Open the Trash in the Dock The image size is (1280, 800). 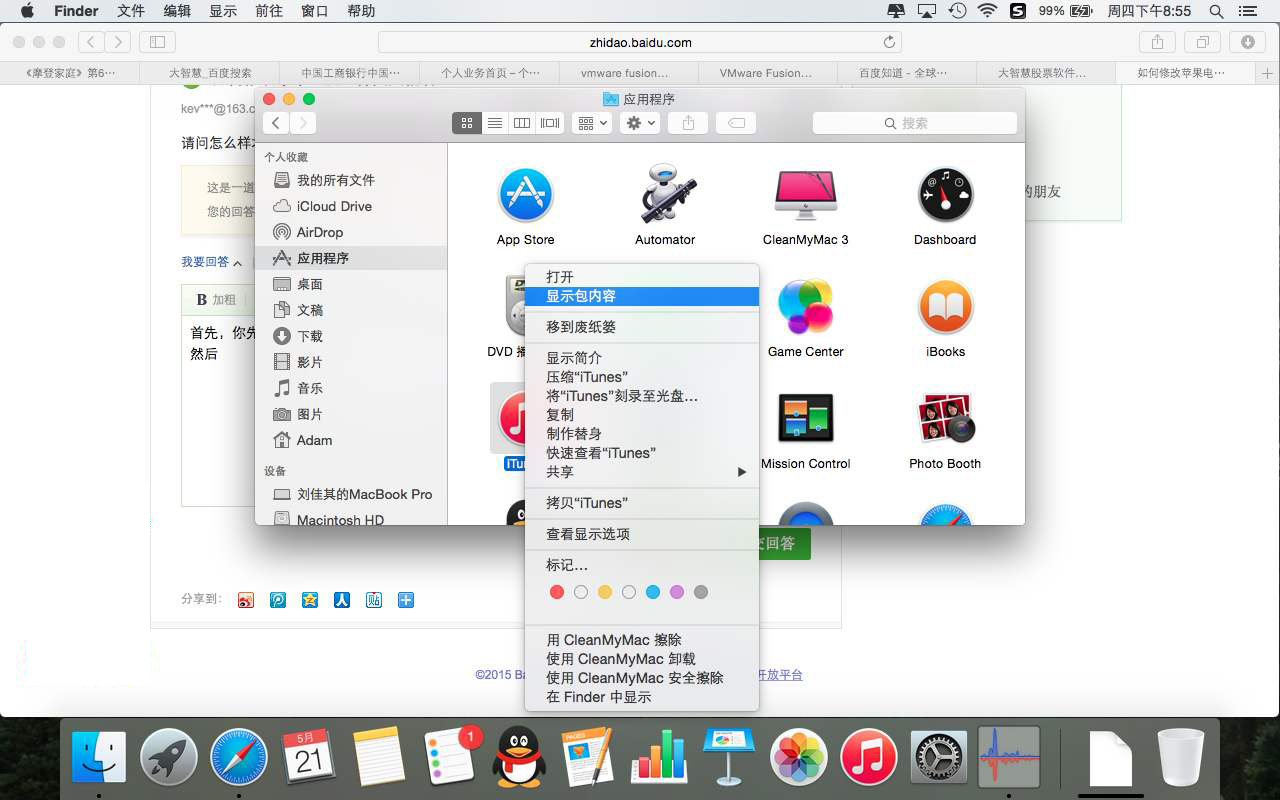click(1181, 757)
